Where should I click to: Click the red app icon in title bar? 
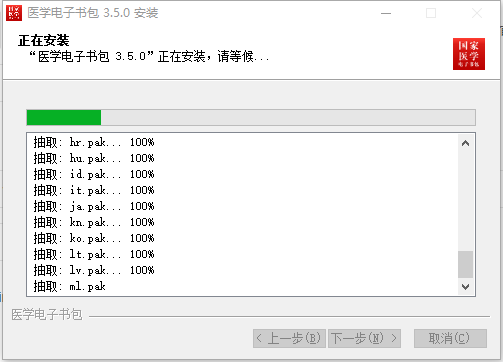click(x=14, y=13)
